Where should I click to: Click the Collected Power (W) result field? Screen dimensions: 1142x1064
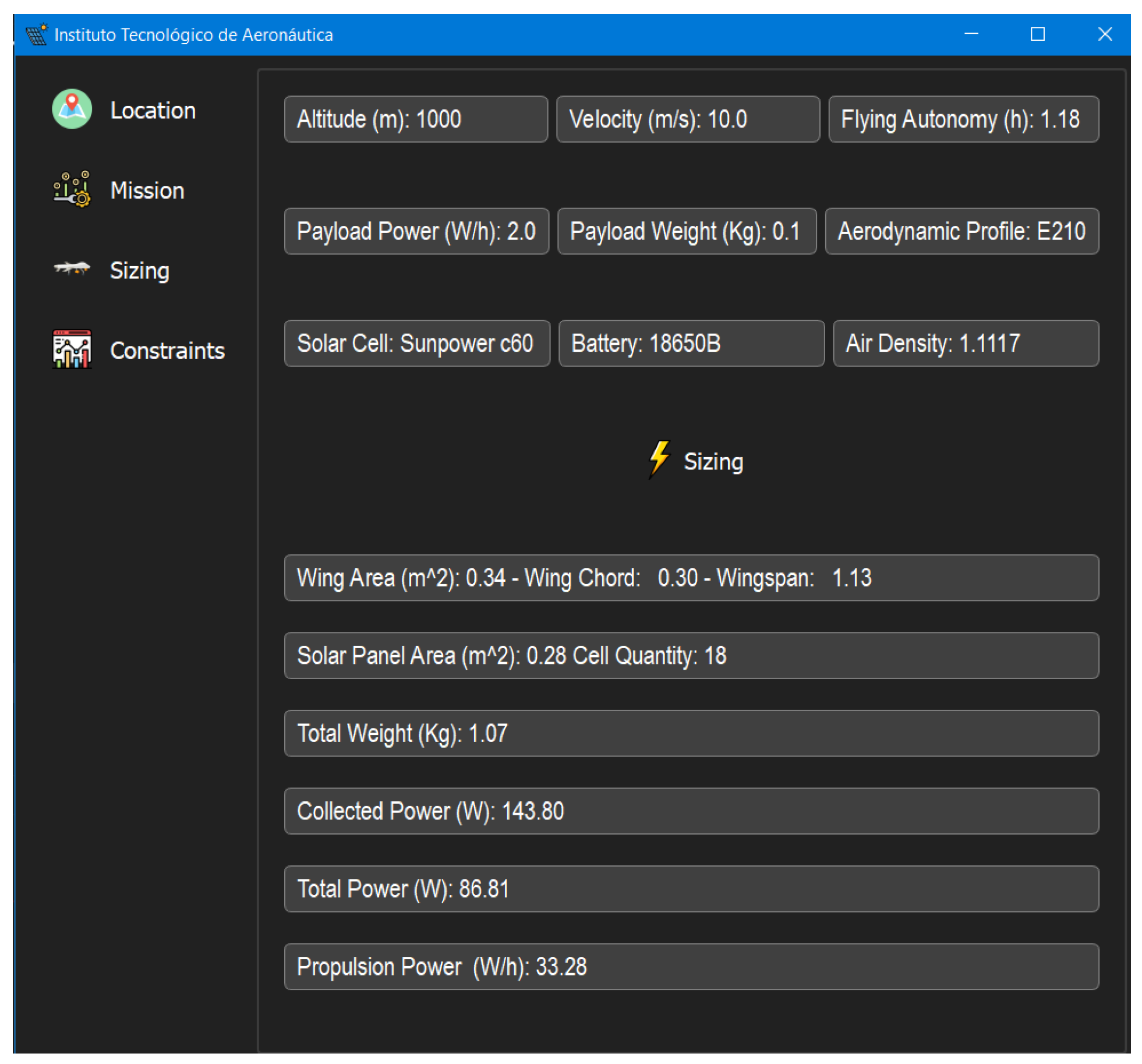(691, 810)
